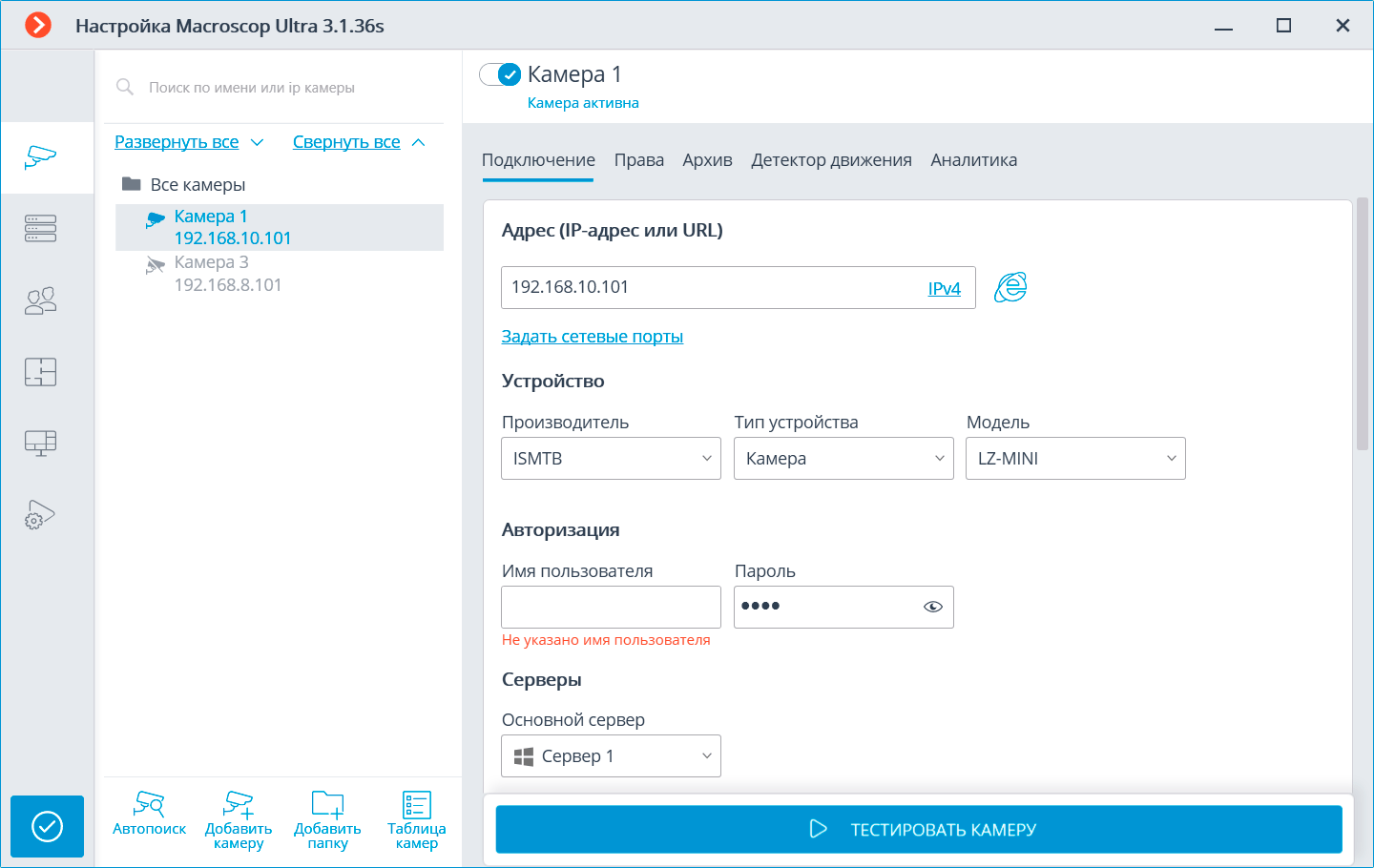1374x868 pixels.
Task: Select Камера 1 in camera tree
Action: [x=280, y=227]
